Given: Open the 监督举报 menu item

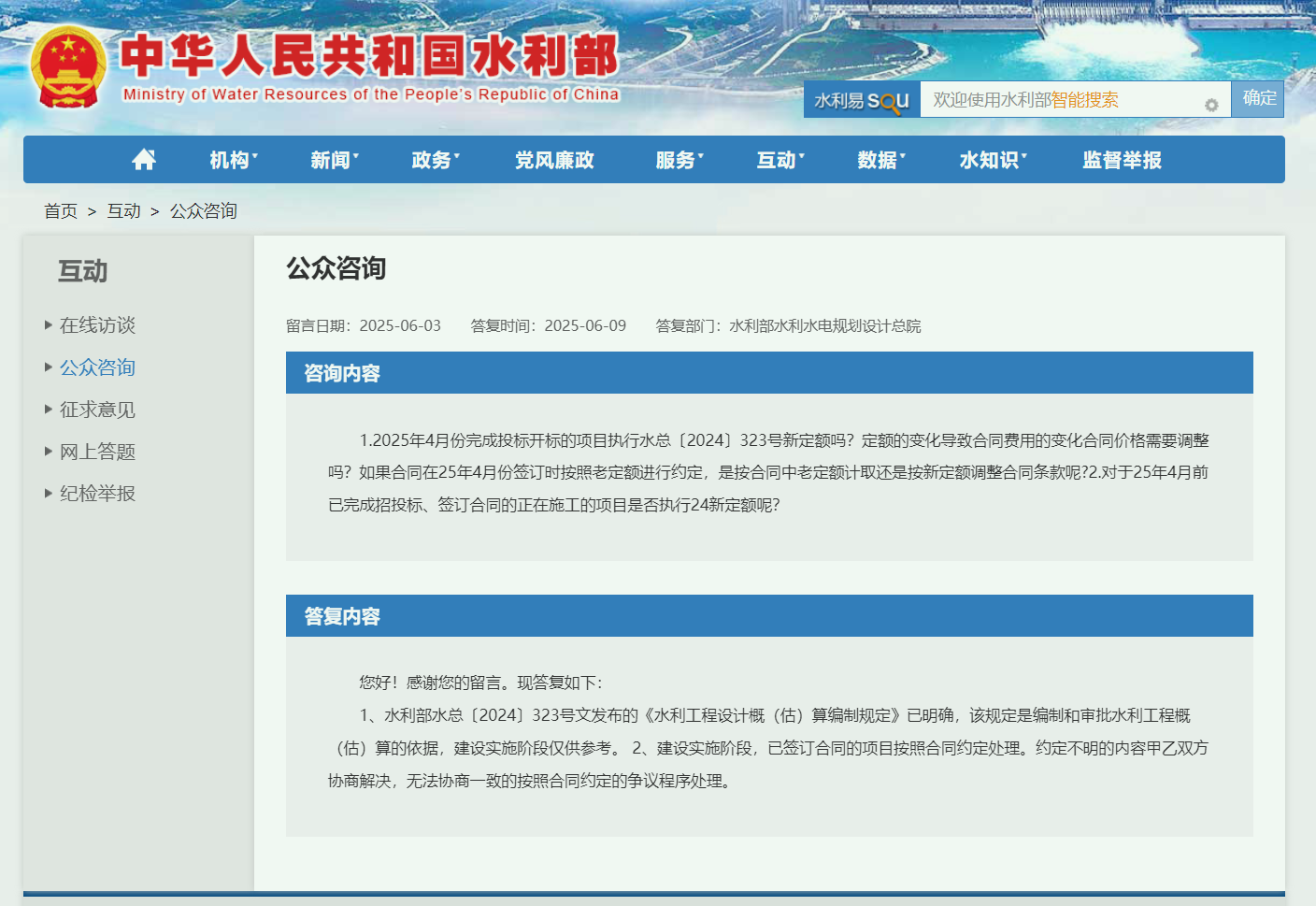Looking at the screenshot, I should click(1119, 159).
